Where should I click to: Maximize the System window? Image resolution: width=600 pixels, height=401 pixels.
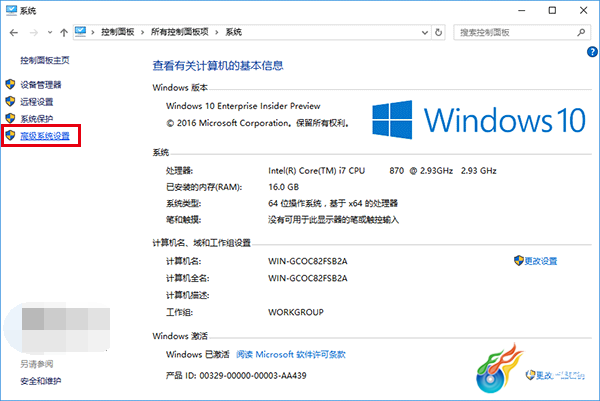[552, 10]
